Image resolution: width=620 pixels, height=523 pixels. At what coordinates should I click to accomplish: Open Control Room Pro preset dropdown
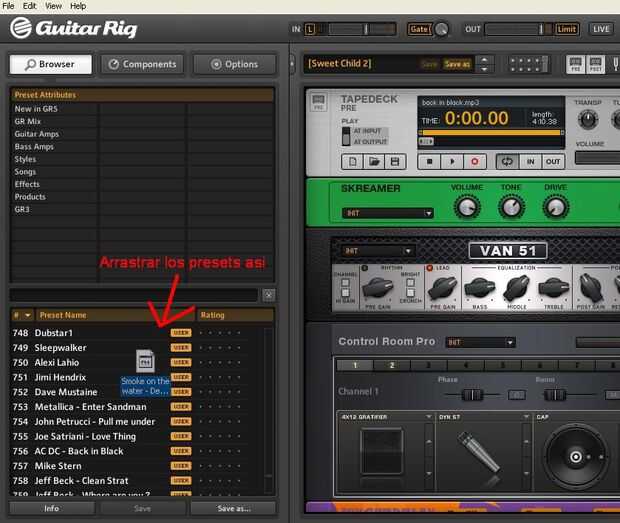(480, 342)
